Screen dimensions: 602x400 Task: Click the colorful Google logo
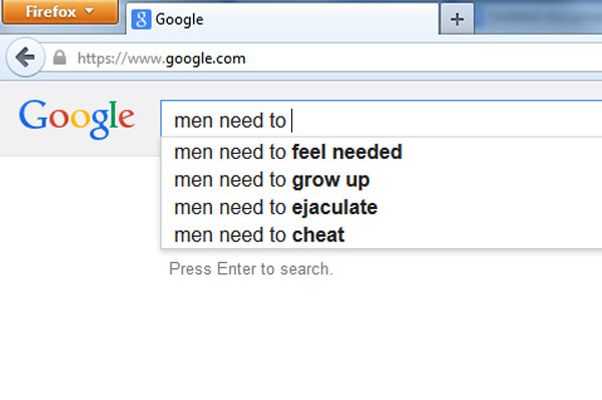tap(77, 119)
